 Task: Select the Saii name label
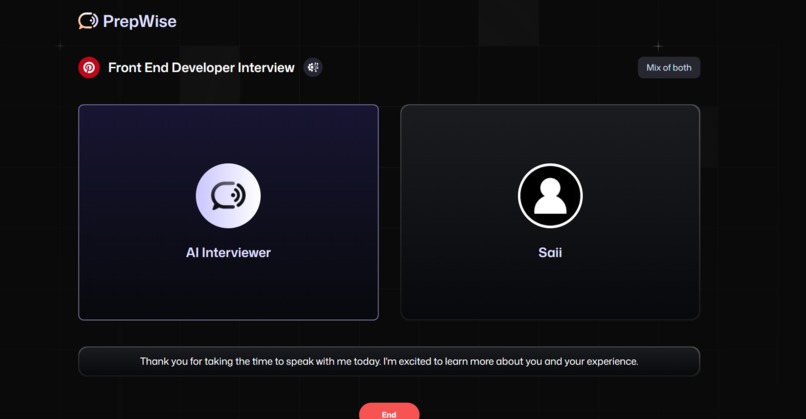(x=550, y=252)
